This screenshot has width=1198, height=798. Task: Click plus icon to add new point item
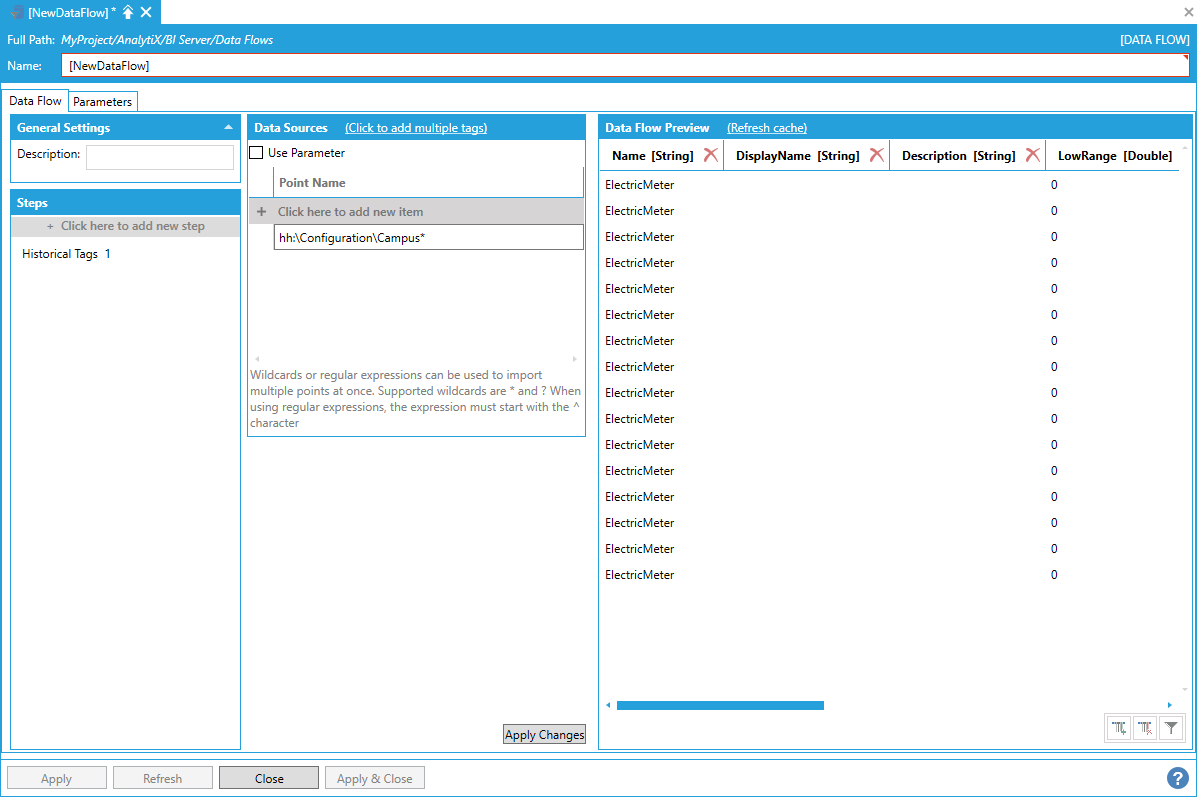point(262,212)
